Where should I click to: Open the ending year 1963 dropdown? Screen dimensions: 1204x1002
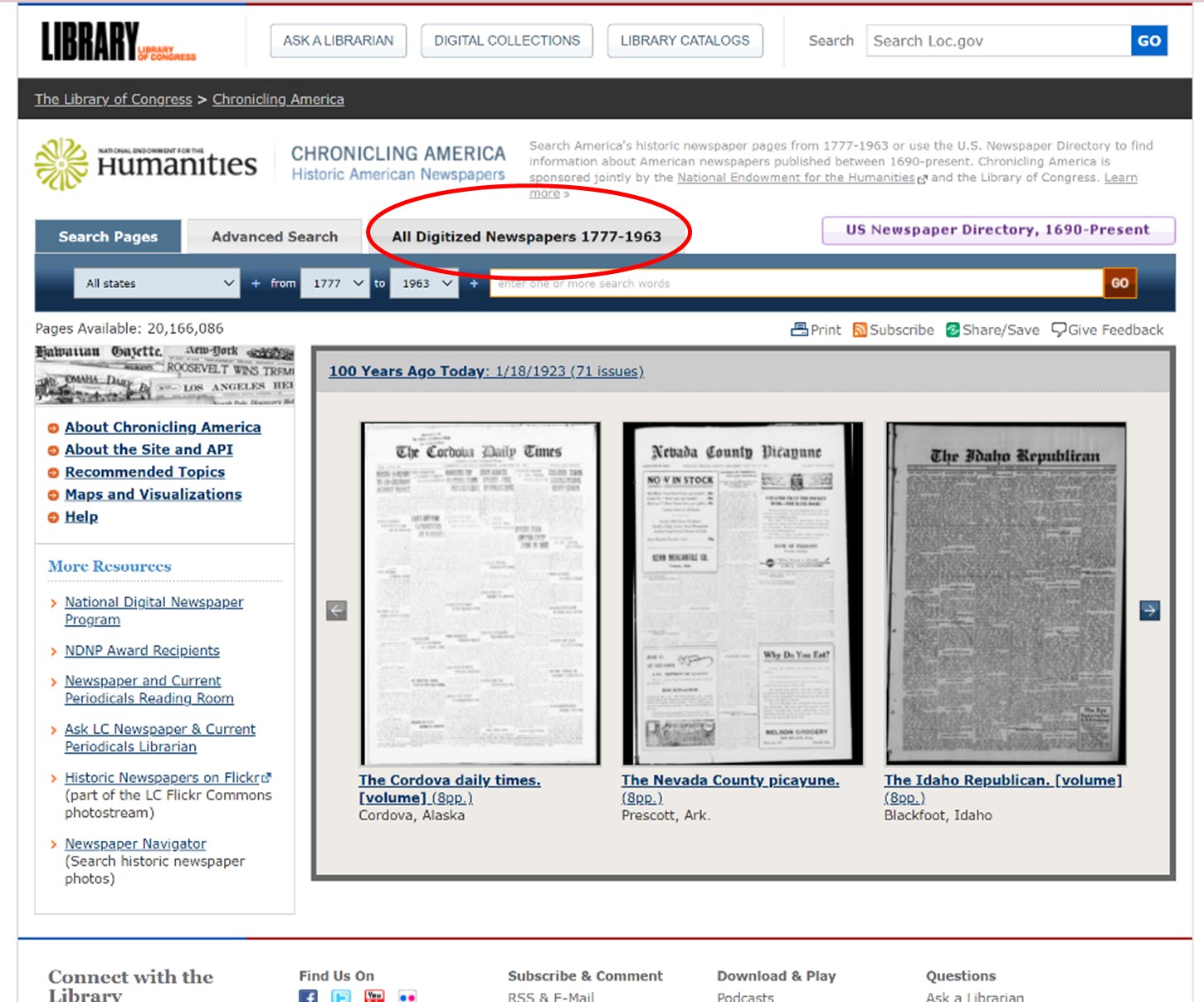pyautogui.click(x=424, y=283)
